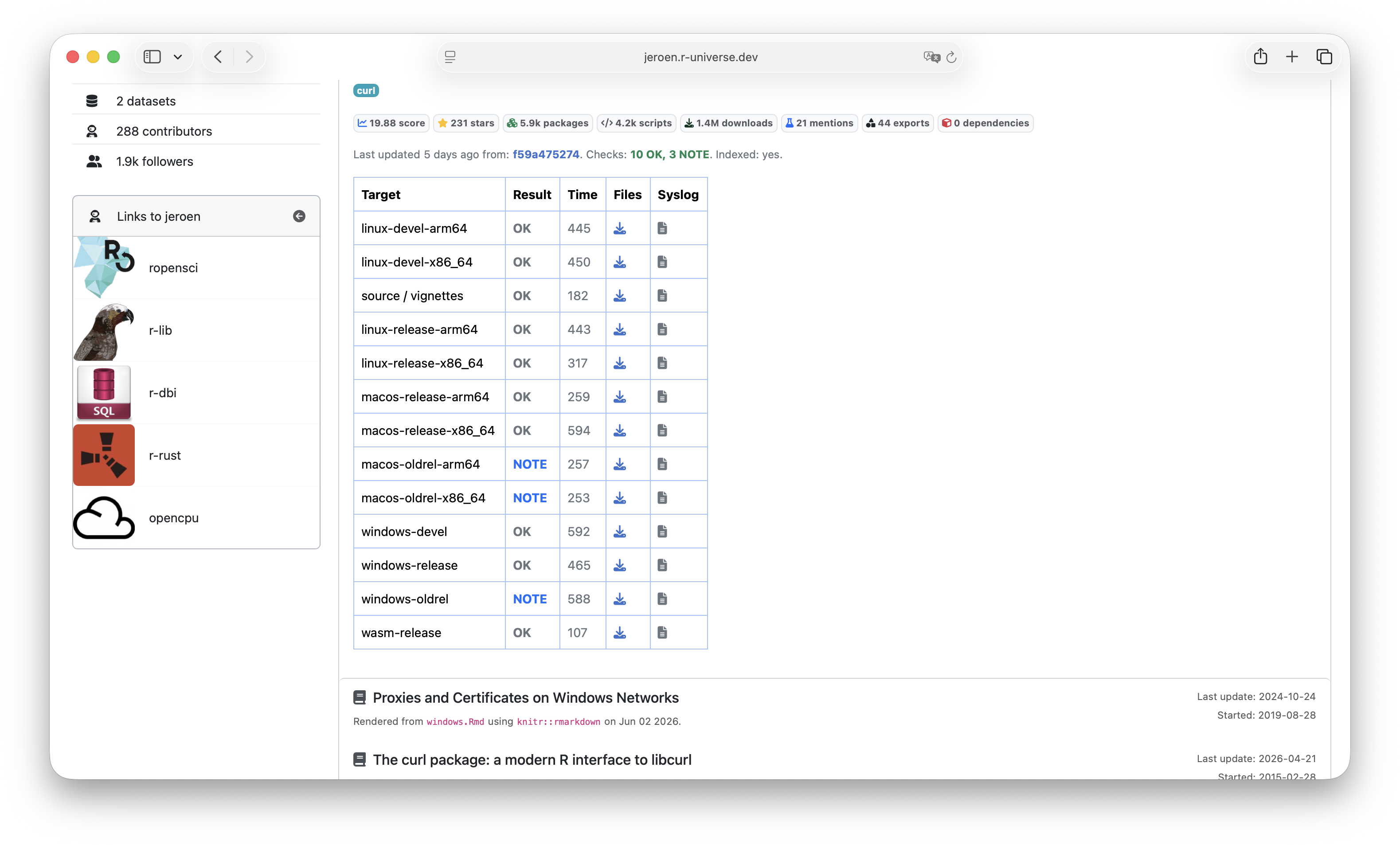Click the translate icon in address bar
The image size is (1400, 845).
point(931,57)
